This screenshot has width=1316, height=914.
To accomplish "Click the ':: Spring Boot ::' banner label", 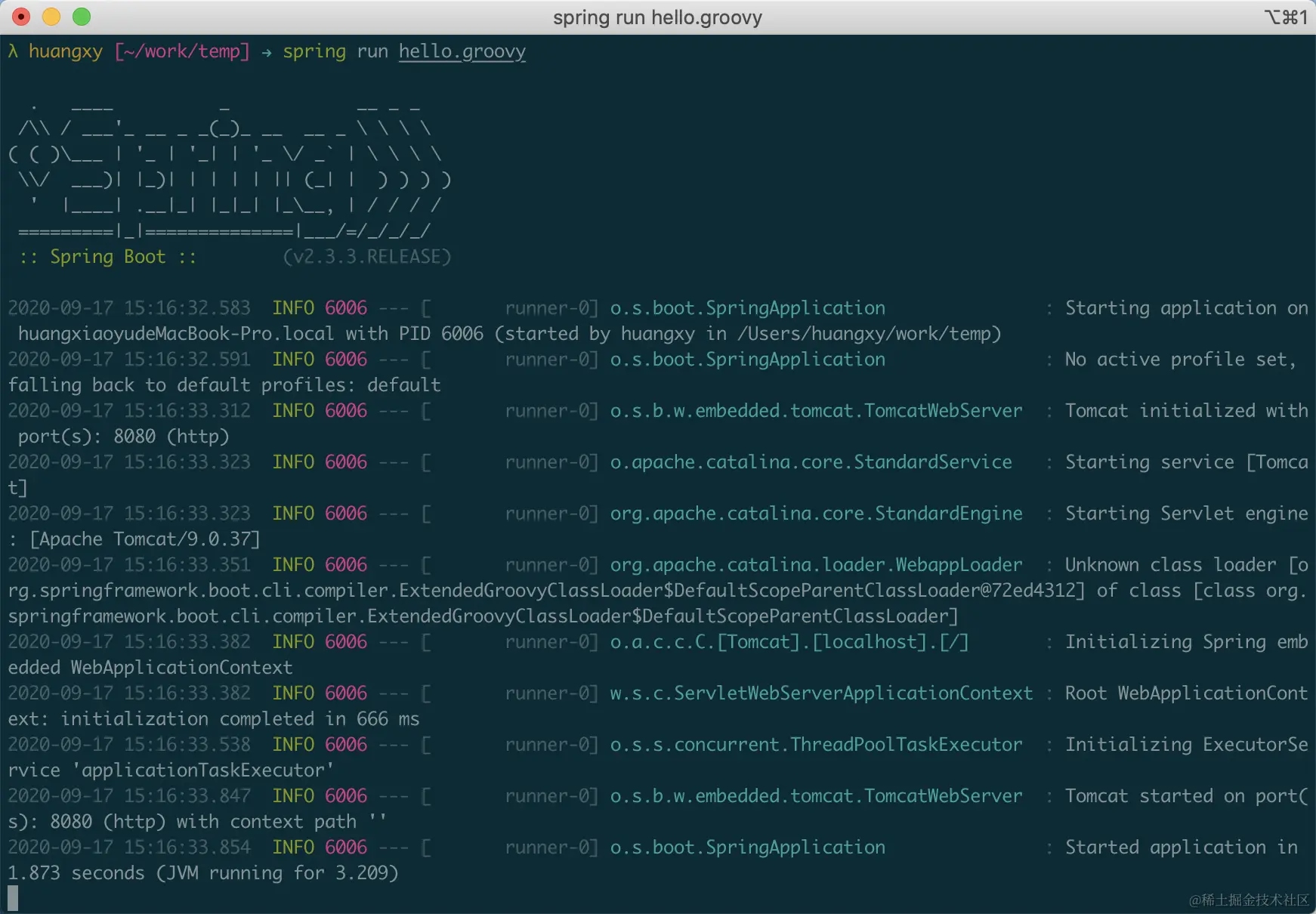I will (x=108, y=257).
